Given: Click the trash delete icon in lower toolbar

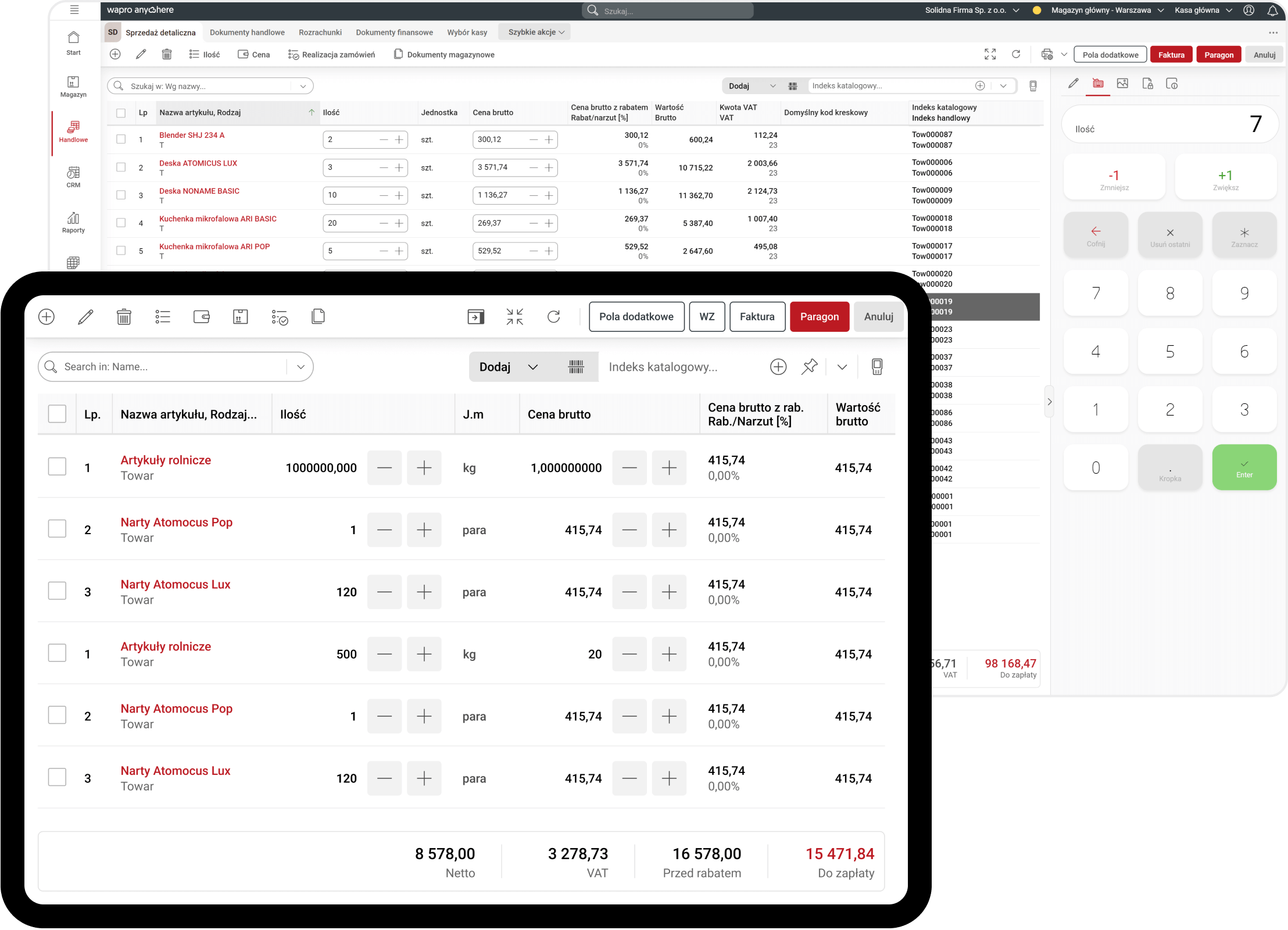Looking at the screenshot, I should 124,317.
